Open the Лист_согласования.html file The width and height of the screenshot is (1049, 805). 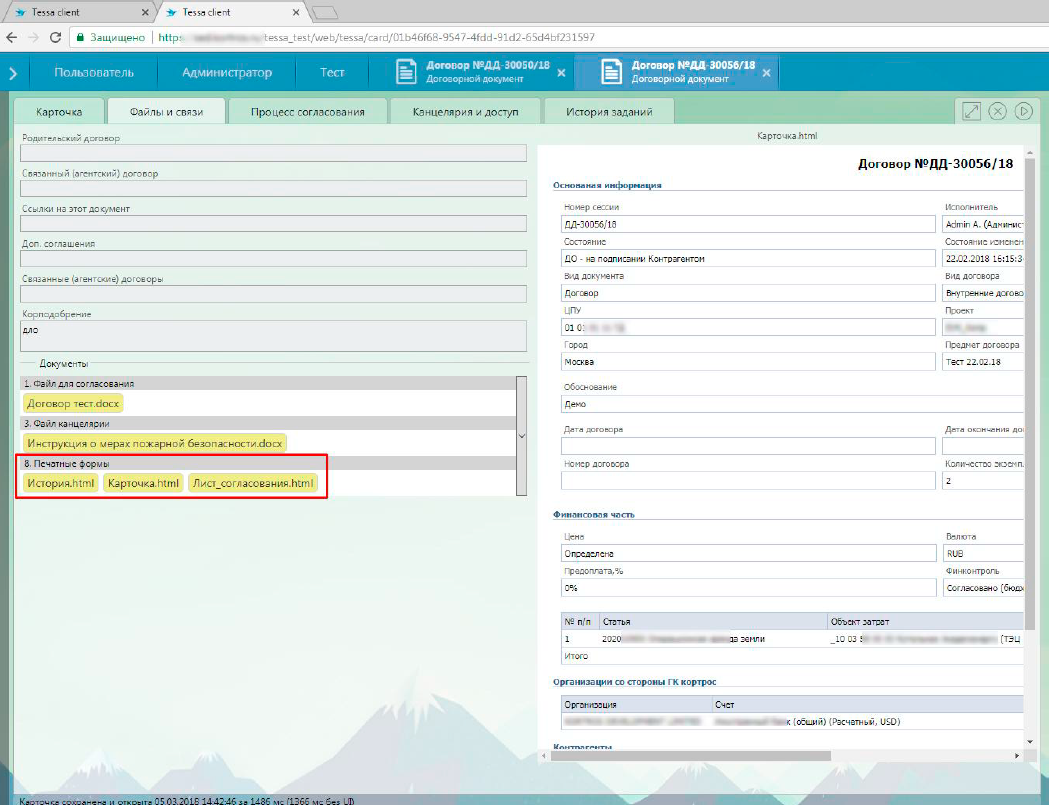(254, 484)
